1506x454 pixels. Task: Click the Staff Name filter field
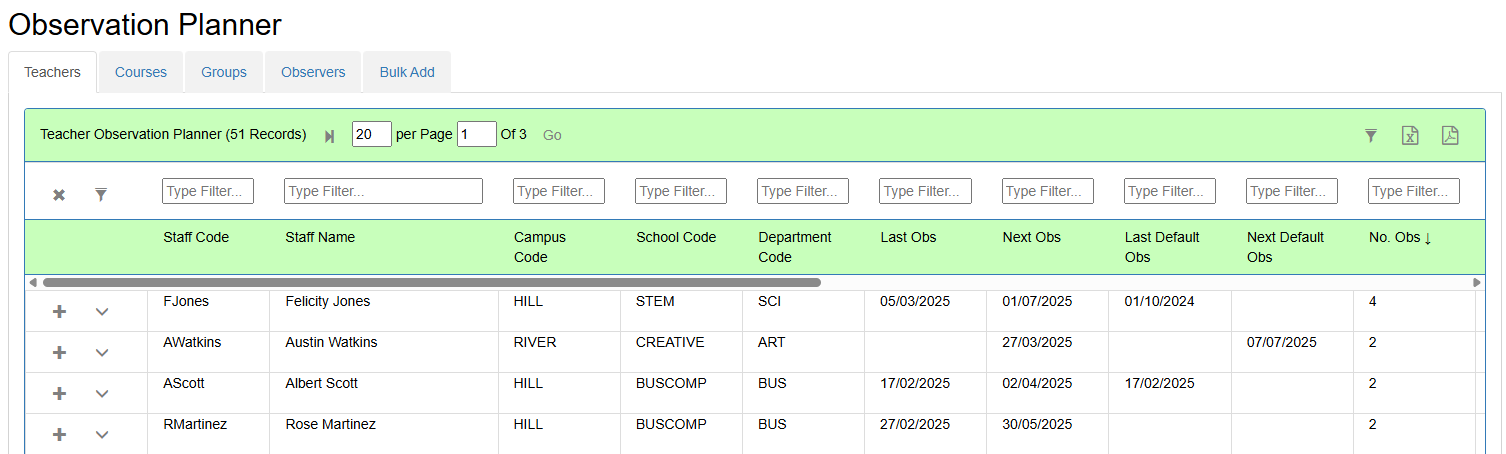click(384, 191)
